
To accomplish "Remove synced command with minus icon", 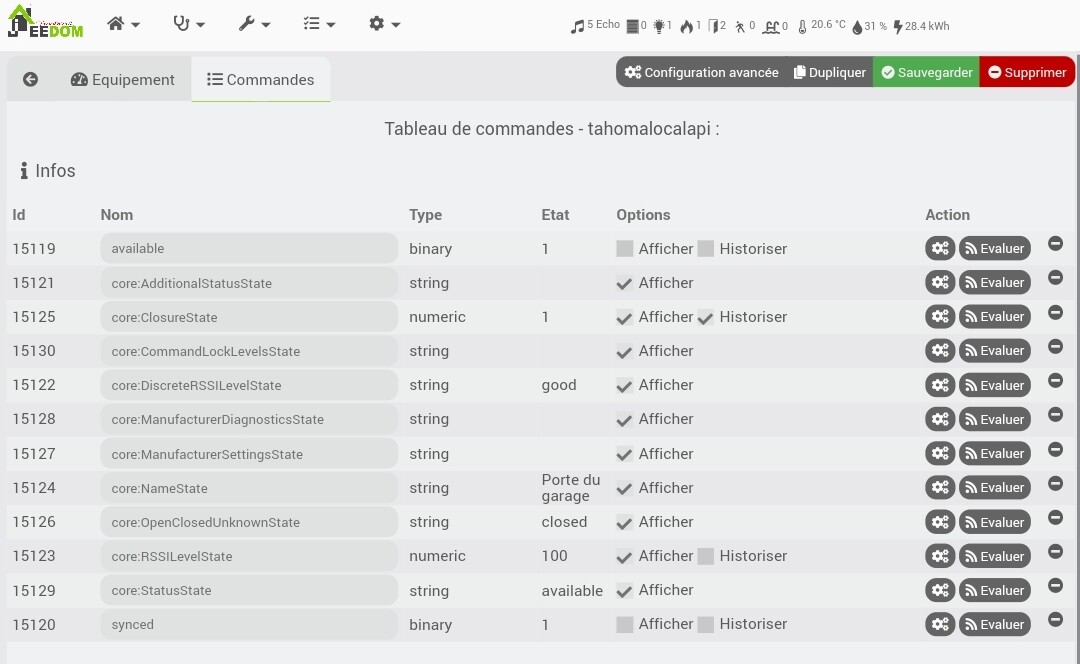I will click(1055, 619).
